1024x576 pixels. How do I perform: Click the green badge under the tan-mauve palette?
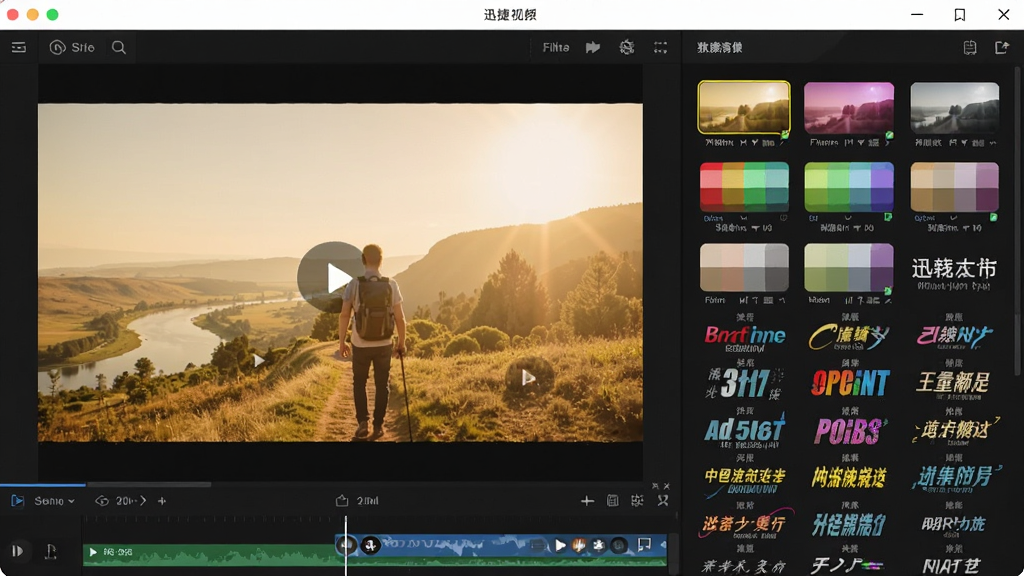[x=993, y=217]
